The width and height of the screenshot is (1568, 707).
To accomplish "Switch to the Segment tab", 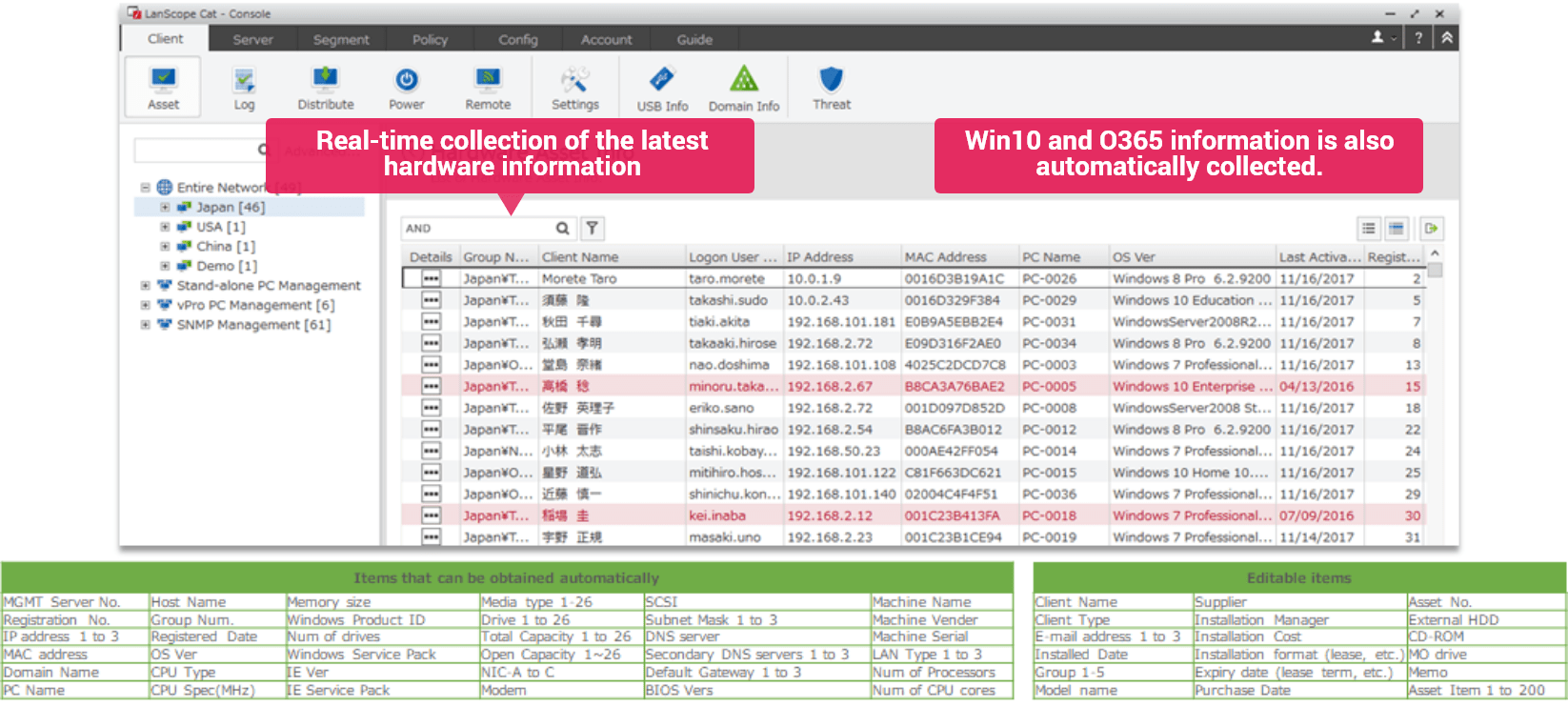I will point(341,40).
